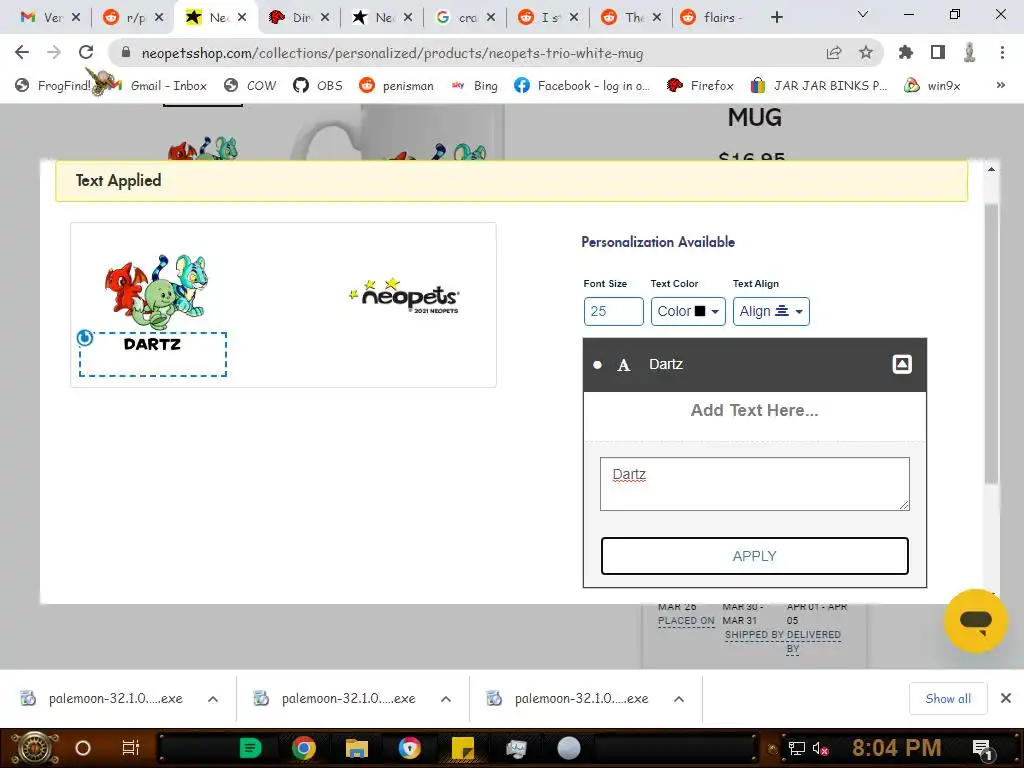The height and width of the screenshot is (768, 1024).
Task: Select the Dartz layer radio dot
Action: [597, 365]
